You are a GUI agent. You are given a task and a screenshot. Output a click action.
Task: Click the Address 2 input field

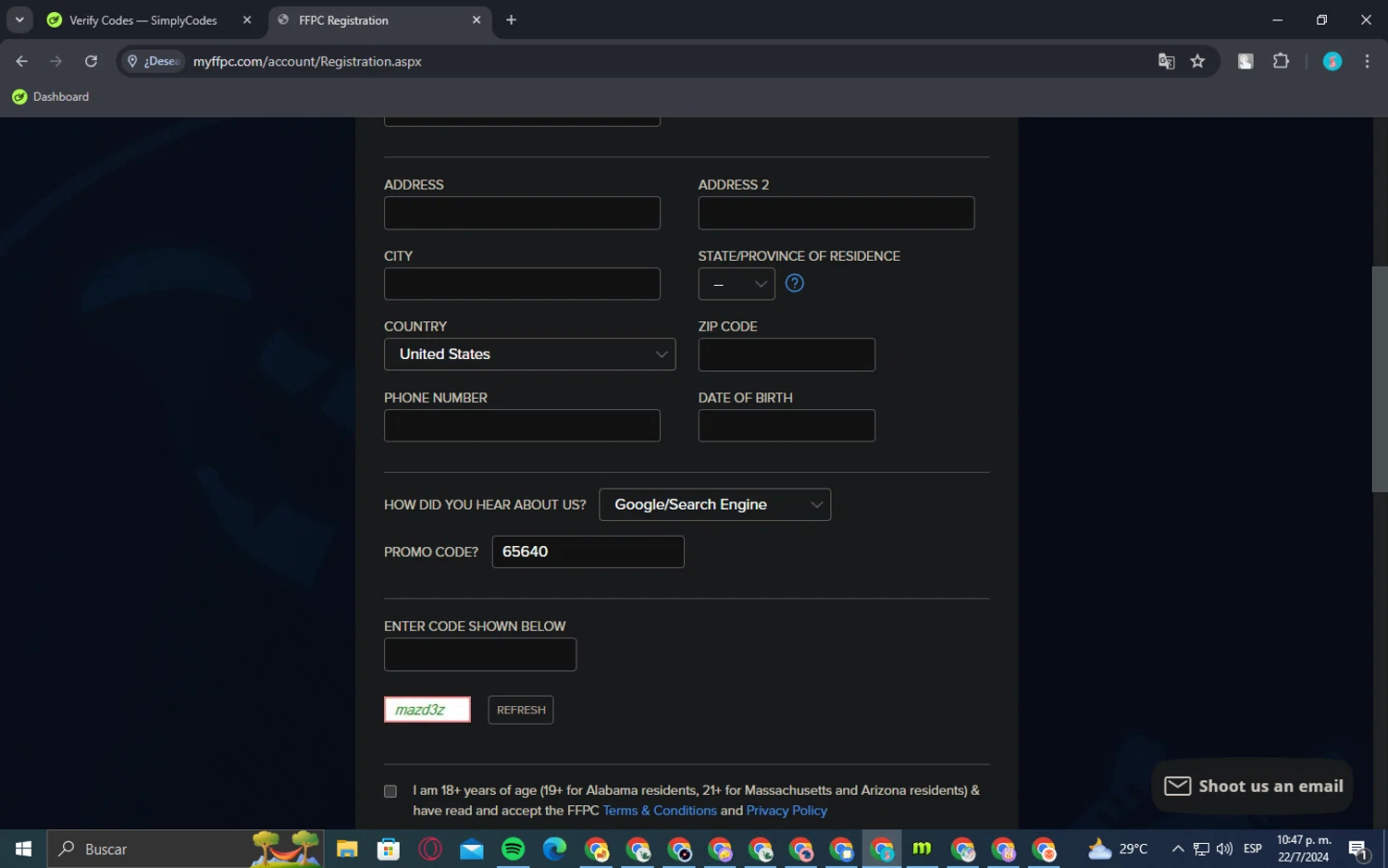pyautogui.click(x=837, y=213)
